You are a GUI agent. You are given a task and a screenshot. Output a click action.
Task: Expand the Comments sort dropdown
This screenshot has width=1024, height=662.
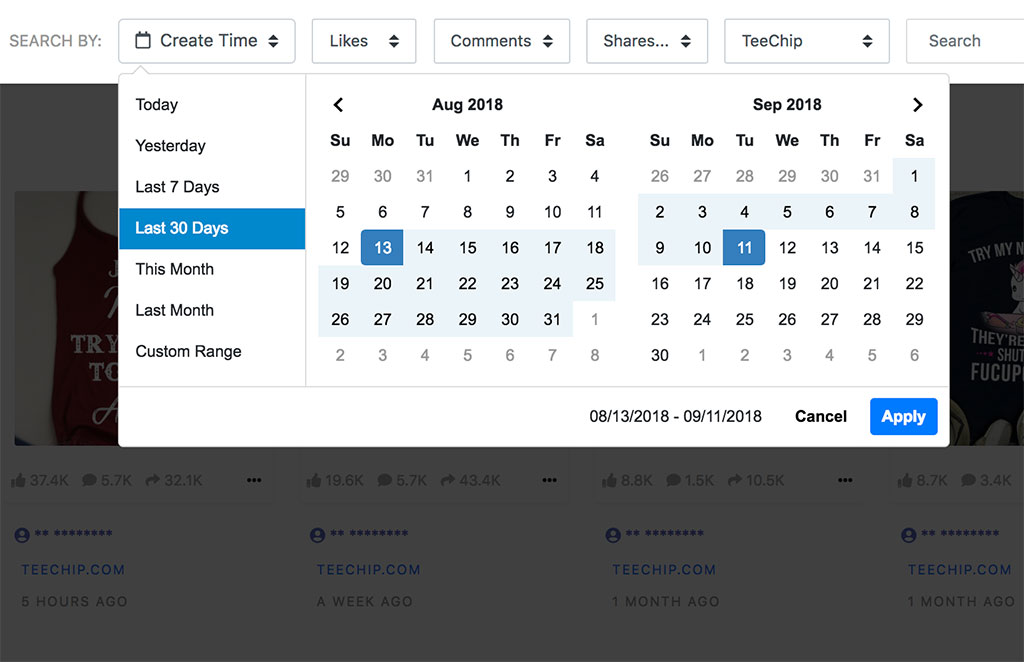pyautogui.click(x=502, y=41)
